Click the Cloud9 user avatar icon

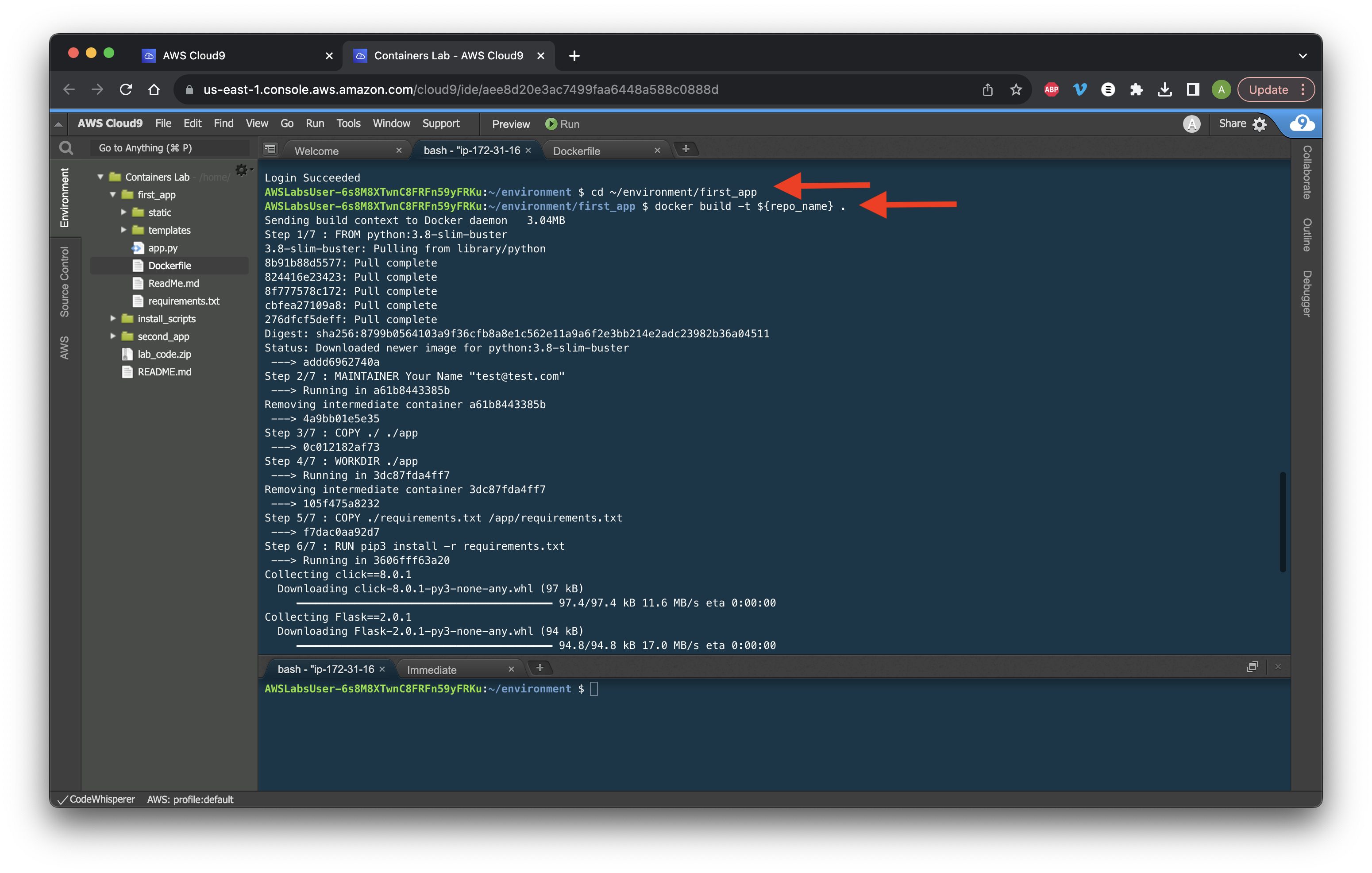click(x=1191, y=124)
